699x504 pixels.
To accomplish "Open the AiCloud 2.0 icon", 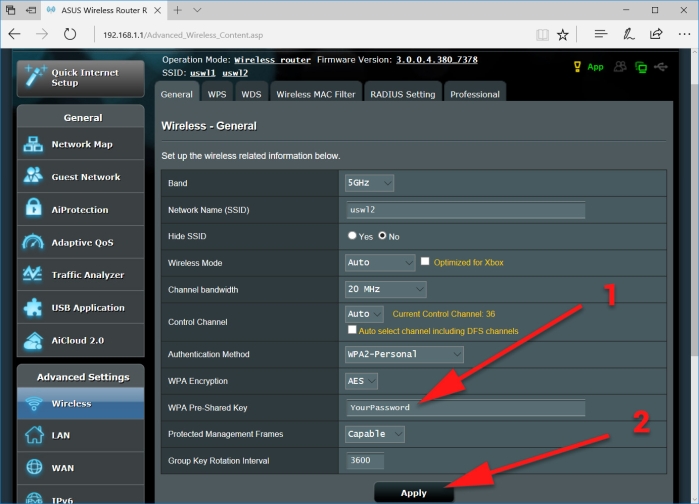I will [33, 341].
